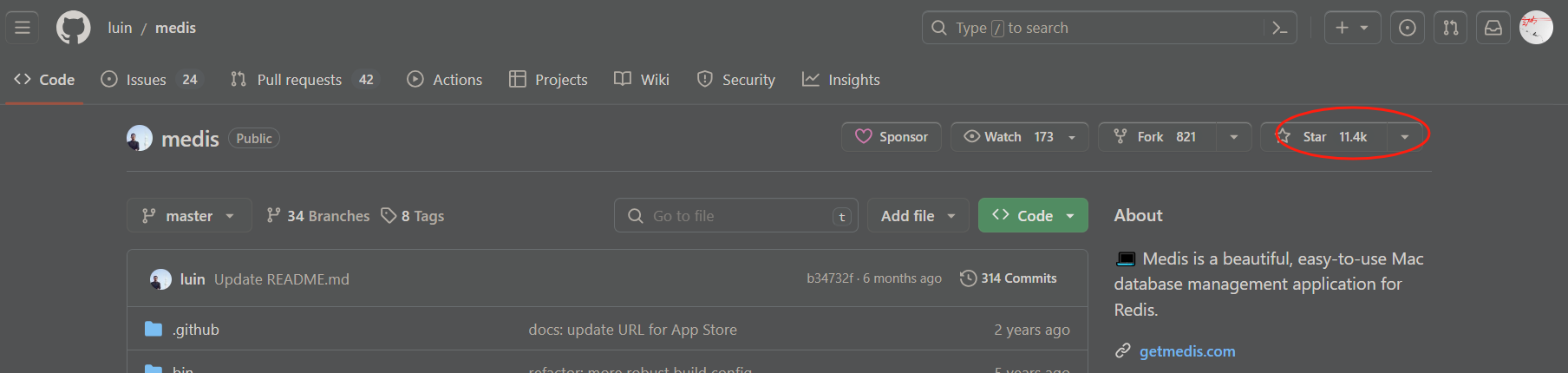Click the .github folder icon

tap(154, 329)
